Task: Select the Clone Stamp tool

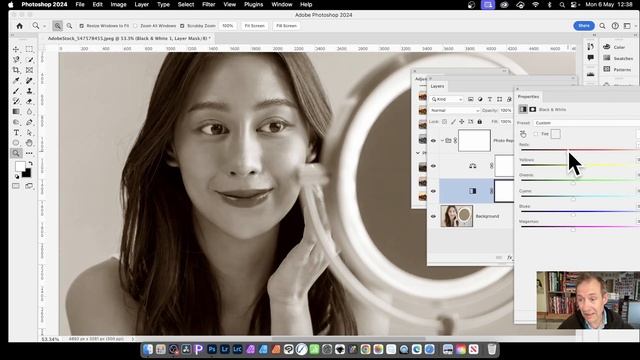Action: click(29, 91)
